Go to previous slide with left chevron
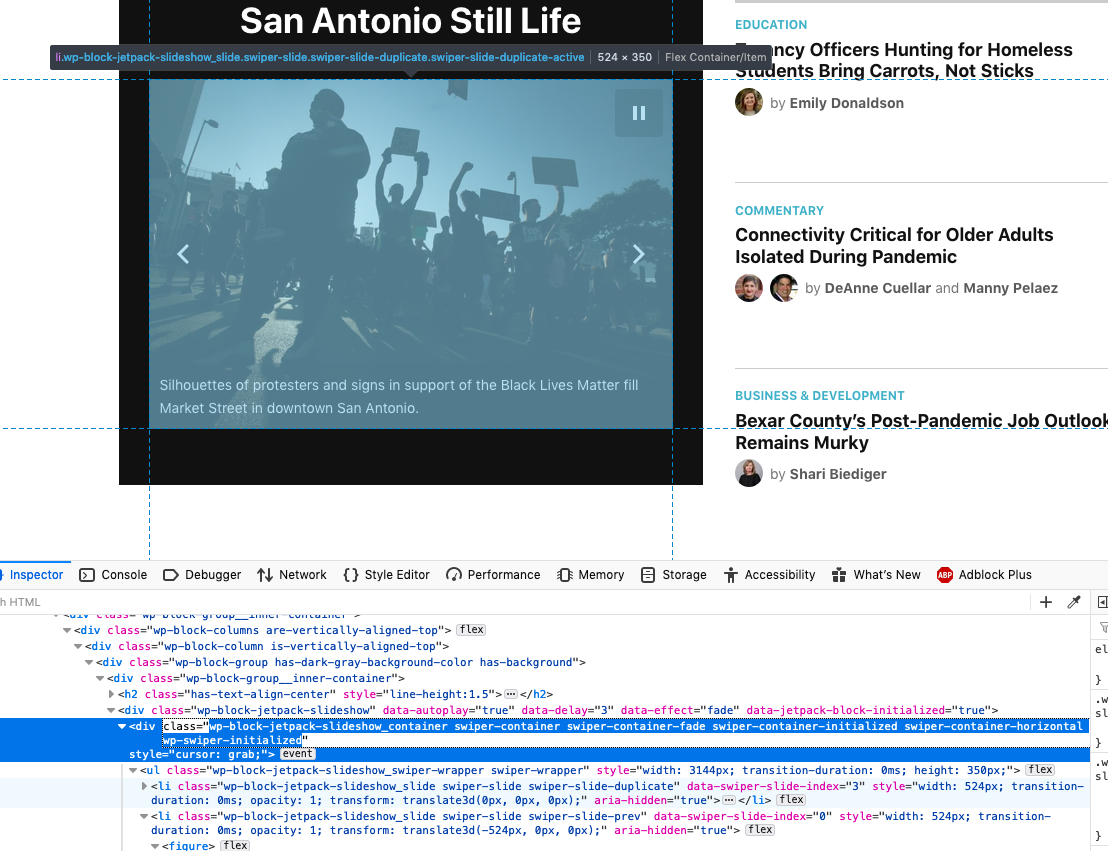The image size is (1108, 851). pyautogui.click(x=183, y=254)
